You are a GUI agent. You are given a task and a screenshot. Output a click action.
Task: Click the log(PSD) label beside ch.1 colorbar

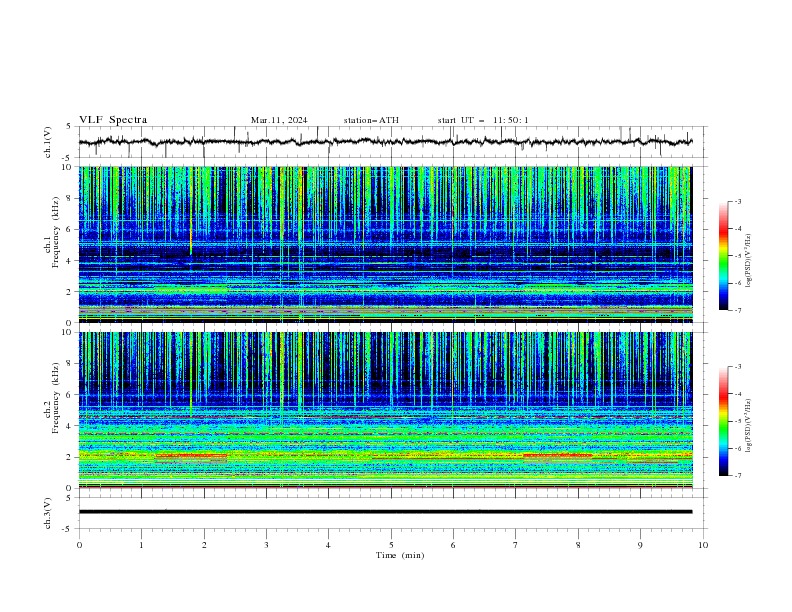[x=749, y=261]
